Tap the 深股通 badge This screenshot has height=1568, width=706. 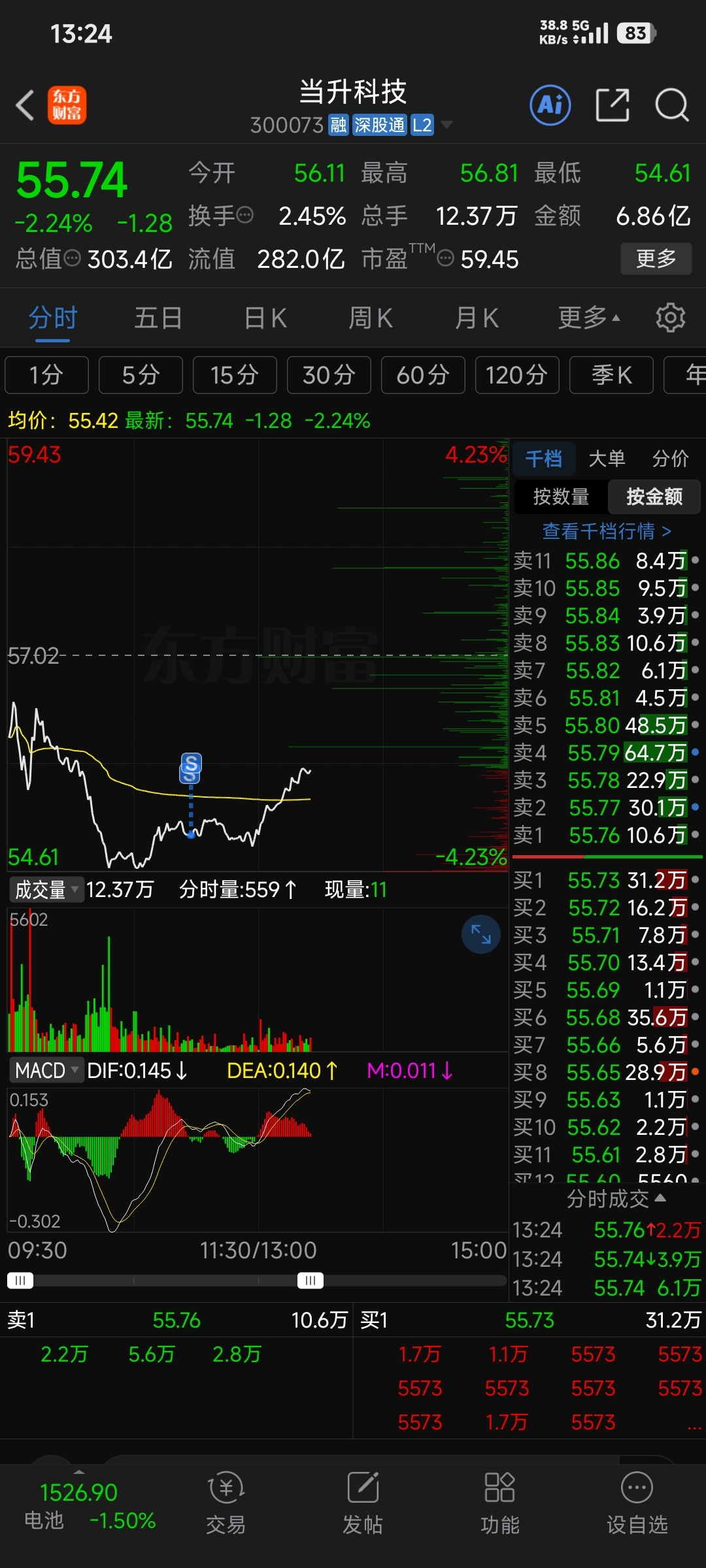pyautogui.click(x=380, y=125)
